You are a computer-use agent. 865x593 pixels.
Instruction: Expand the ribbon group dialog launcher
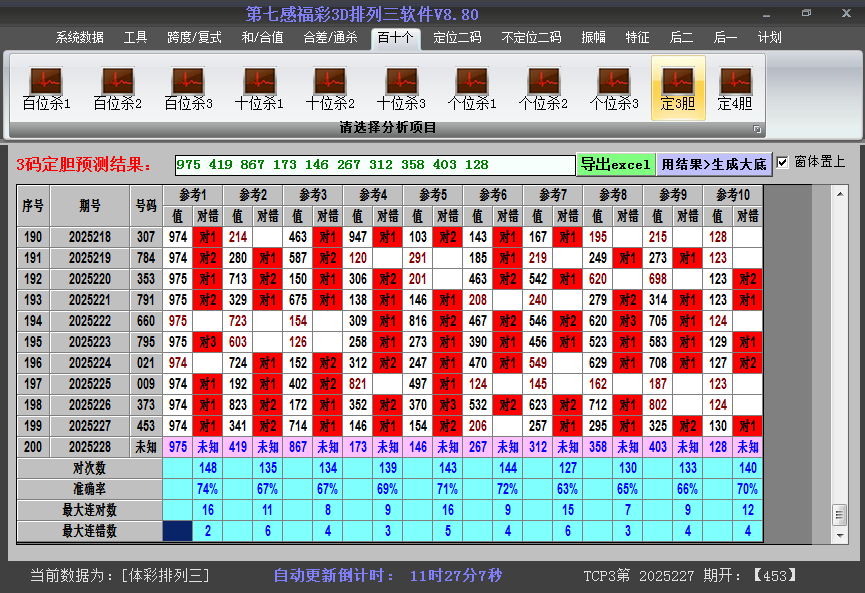click(x=757, y=129)
